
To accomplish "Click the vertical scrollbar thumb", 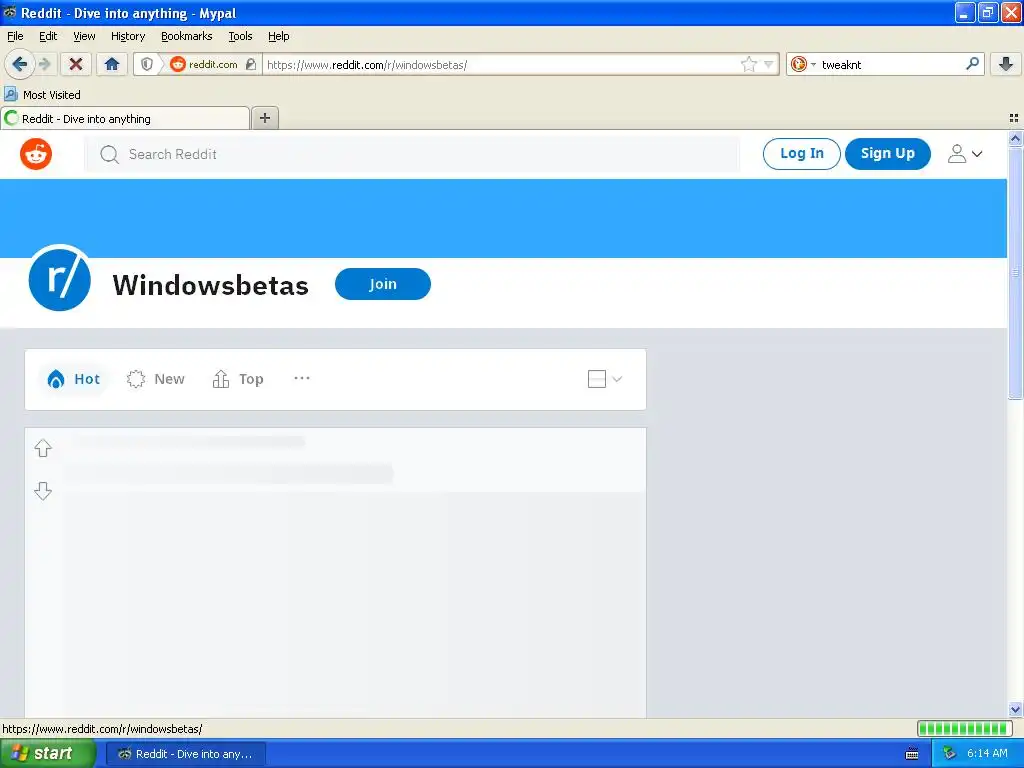I will point(1015,273).
